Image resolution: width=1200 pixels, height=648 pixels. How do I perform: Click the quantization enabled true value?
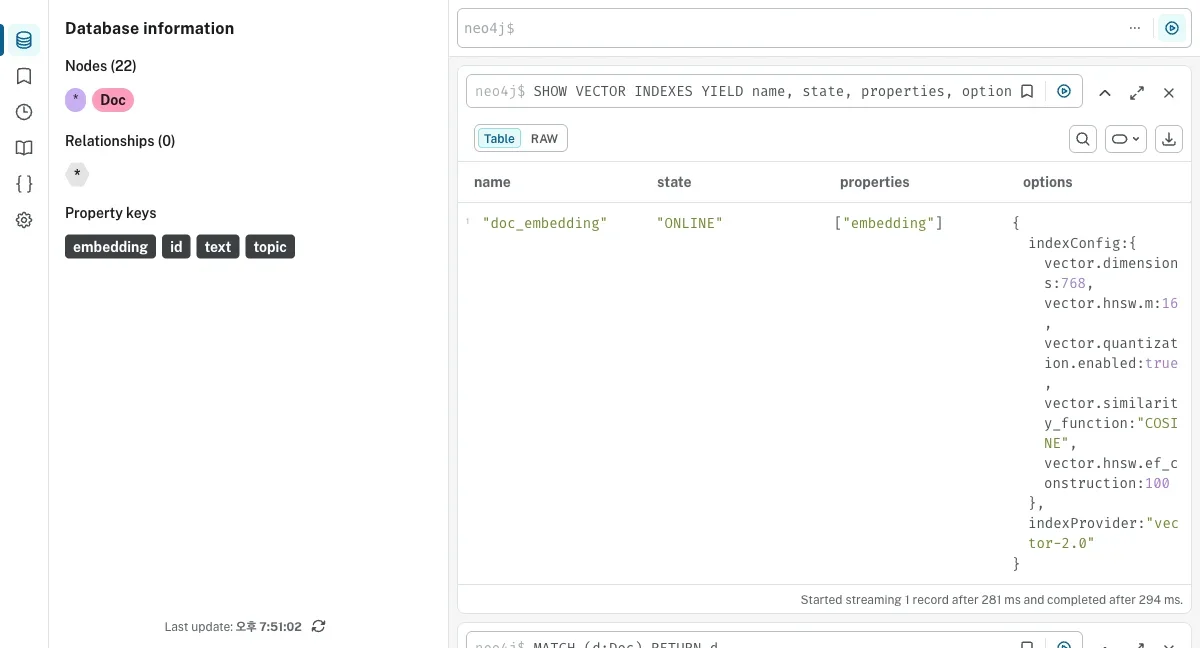point(1161,363)
